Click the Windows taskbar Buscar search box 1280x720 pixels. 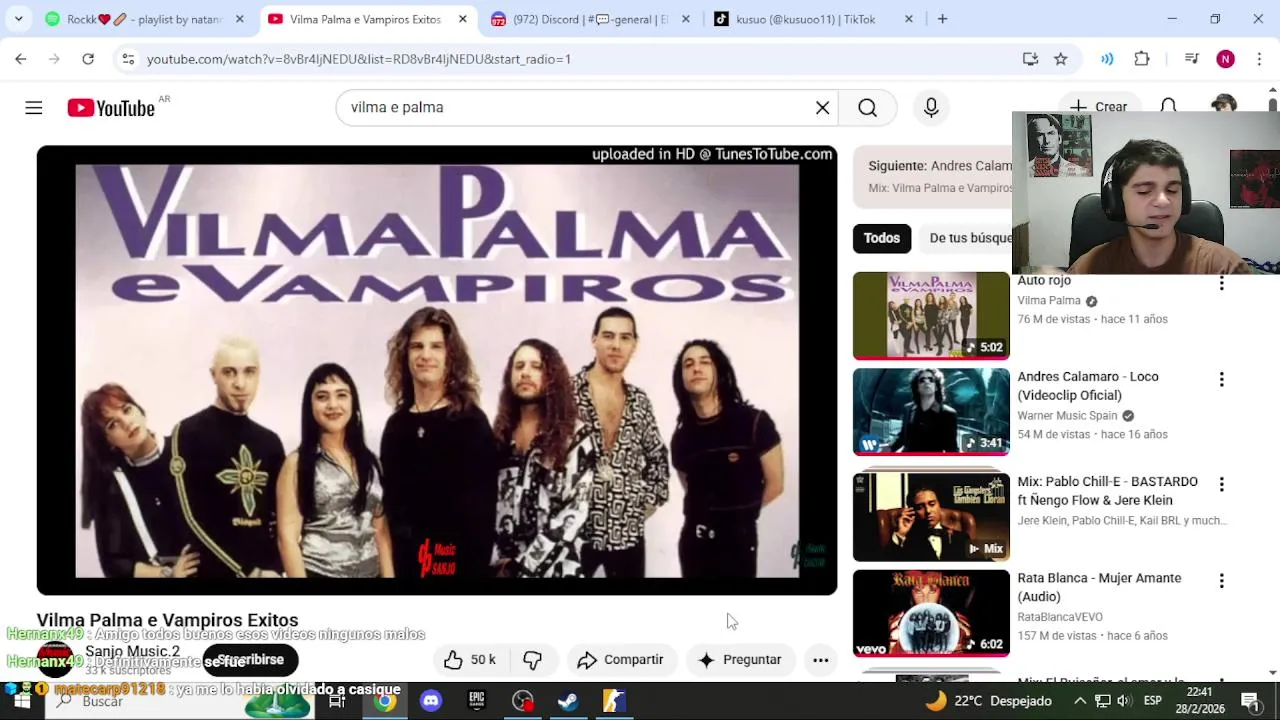(x=180, y=701)
